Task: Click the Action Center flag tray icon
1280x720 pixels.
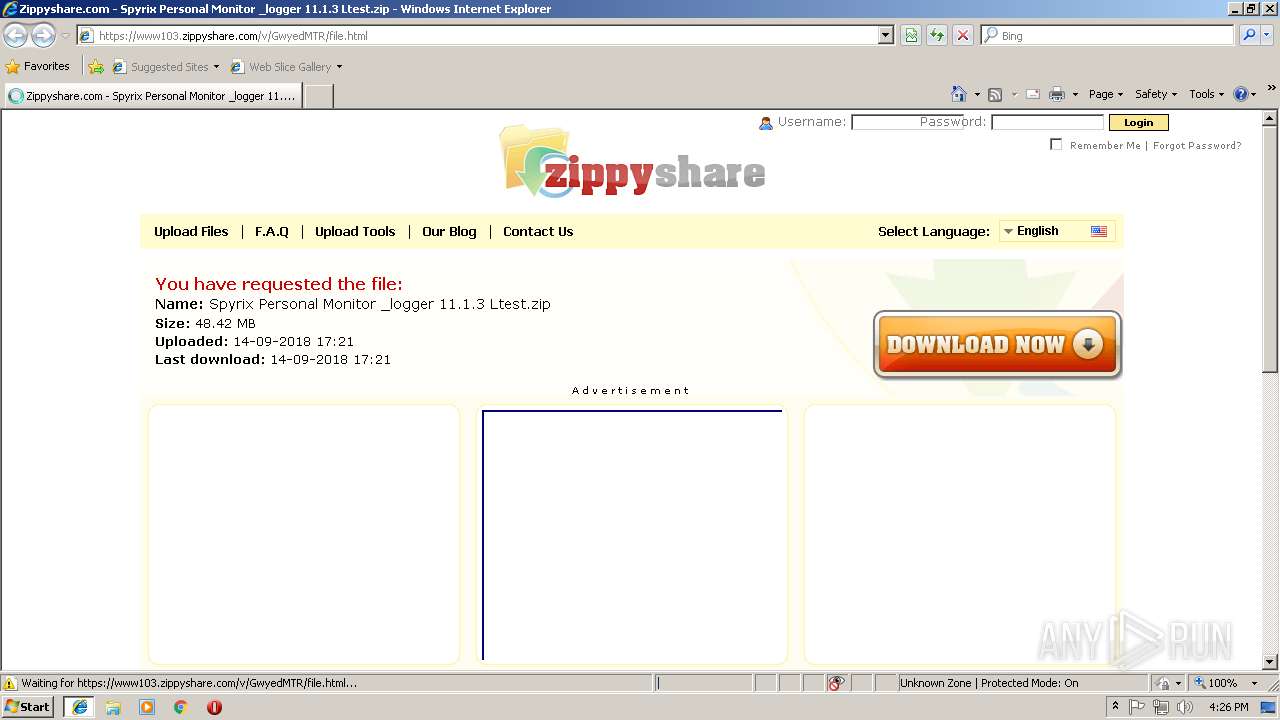Action: pos(1138,707)
